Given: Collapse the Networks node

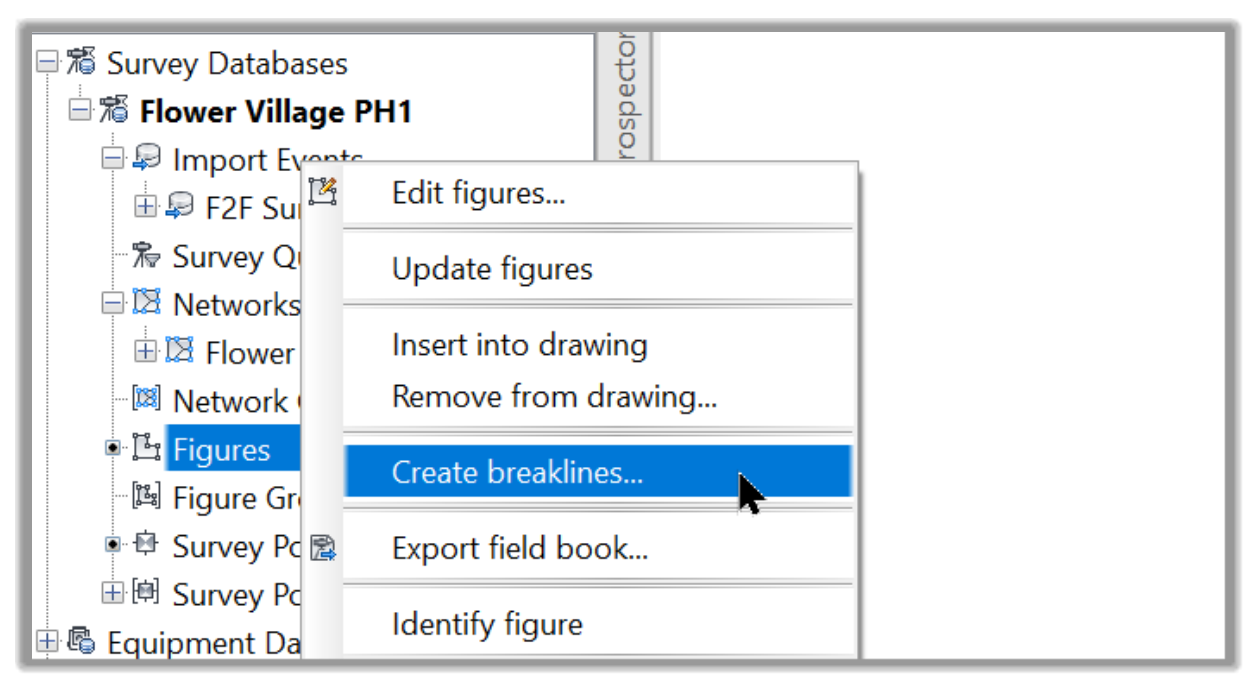Looking at the screenshot, I should [113, 303].
